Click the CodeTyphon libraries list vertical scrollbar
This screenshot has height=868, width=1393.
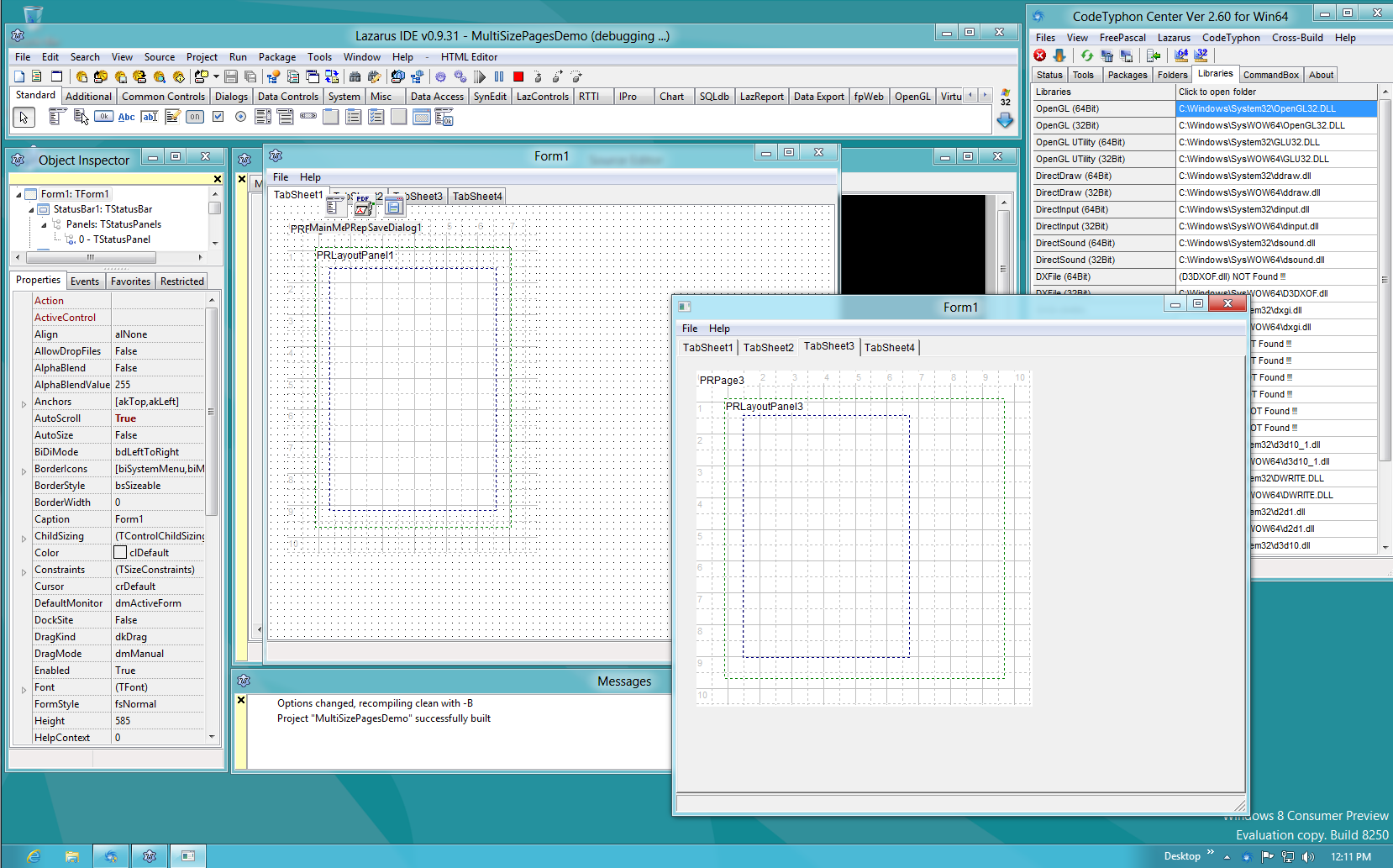click(x=1385, y=318)
